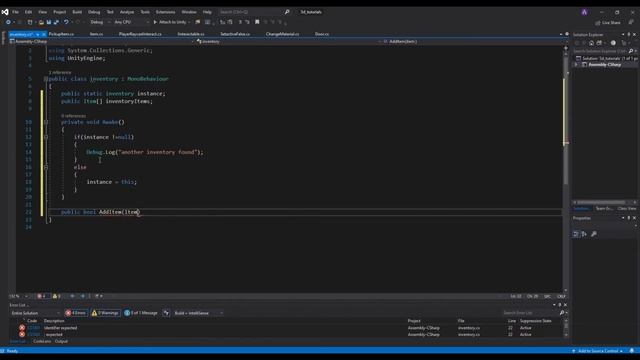Open the editor zoom level dropdown
This screenshot has height=360, width=640.
[19, 296]
